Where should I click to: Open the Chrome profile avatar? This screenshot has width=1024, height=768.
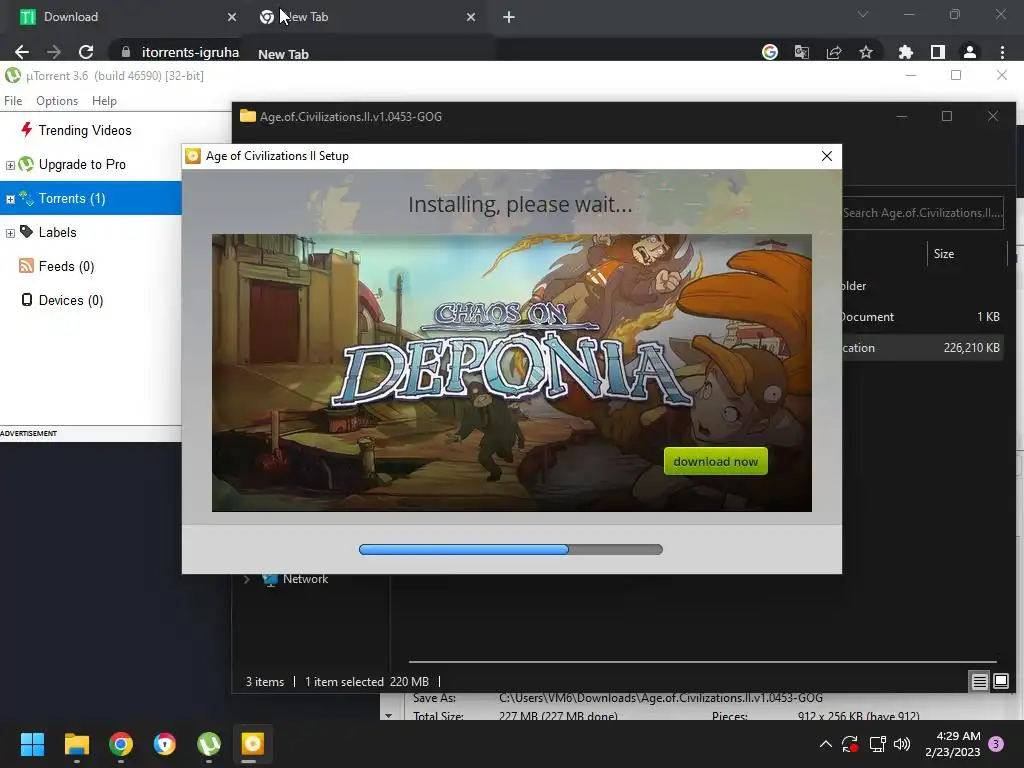(970, 52)
